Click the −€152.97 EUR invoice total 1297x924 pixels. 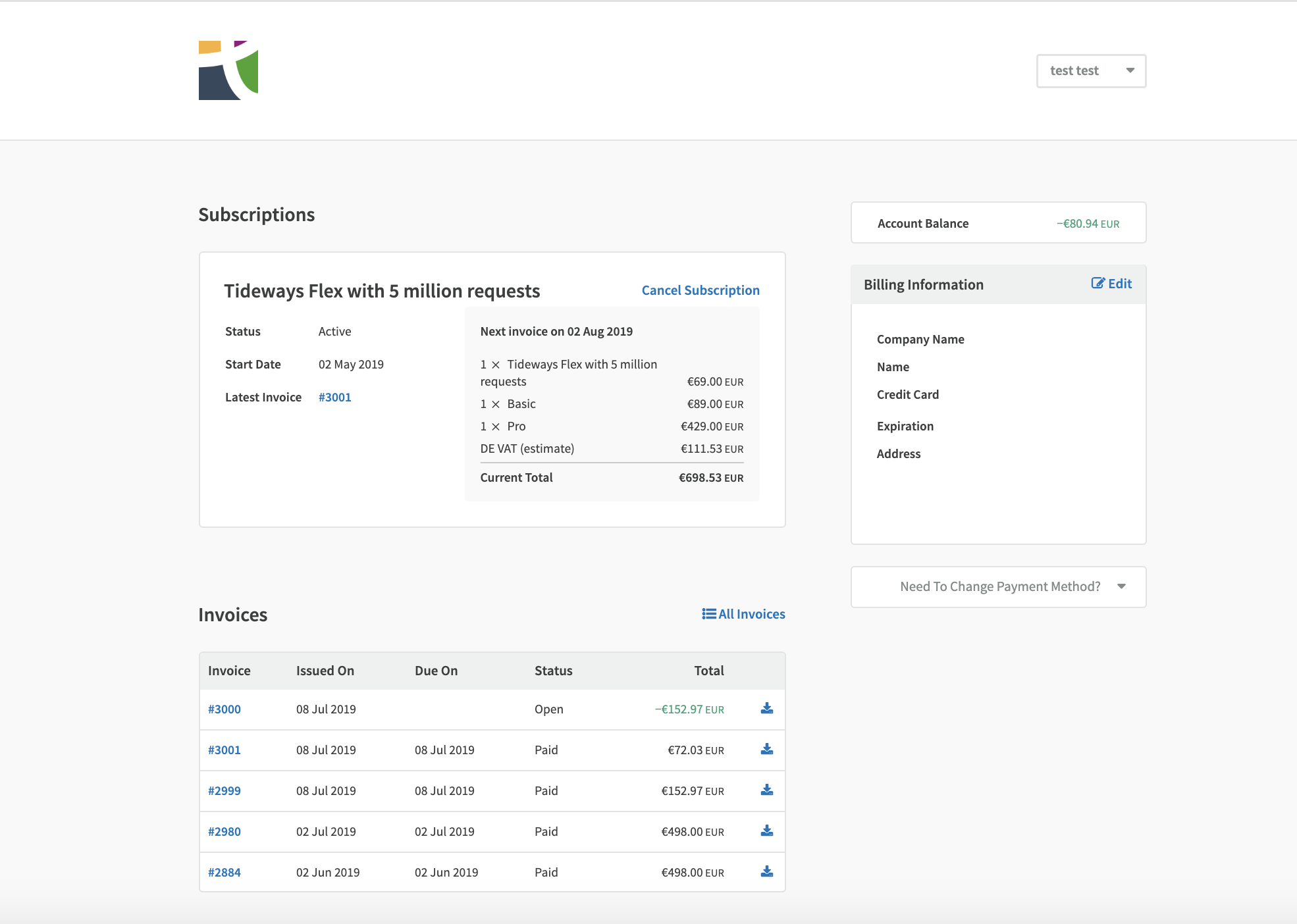[x=689, y=709]
